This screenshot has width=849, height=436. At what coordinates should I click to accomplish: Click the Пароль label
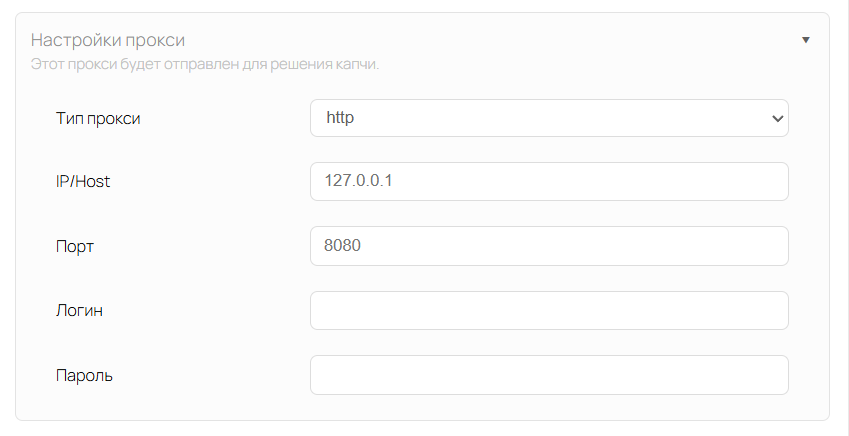click(x=84, y=375)
